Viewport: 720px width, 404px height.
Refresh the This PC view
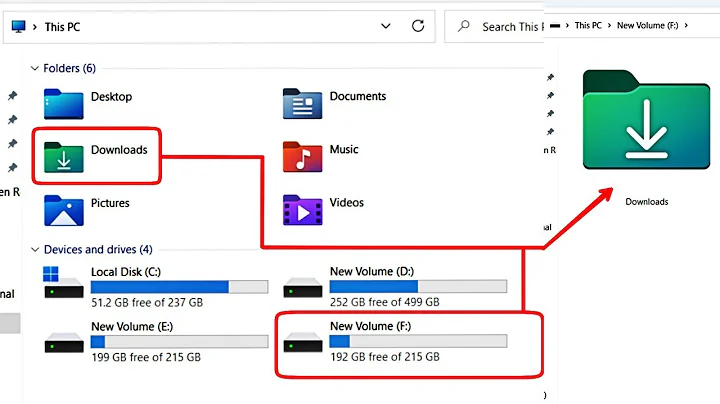click(418, 26)
